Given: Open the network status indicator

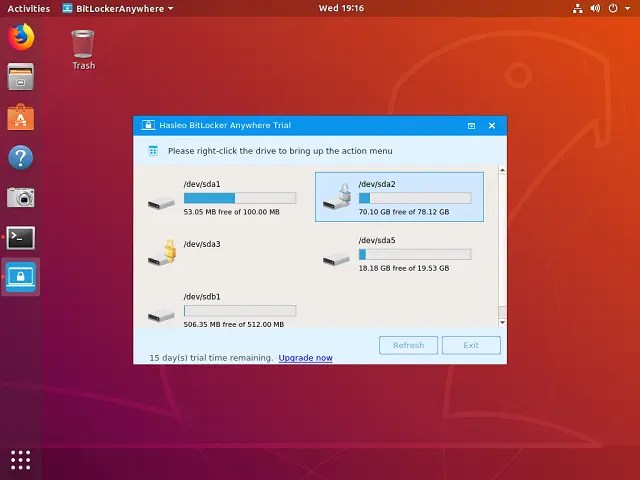Looking at the screenshot, I should pyautogui.click(x=578, y=8).
